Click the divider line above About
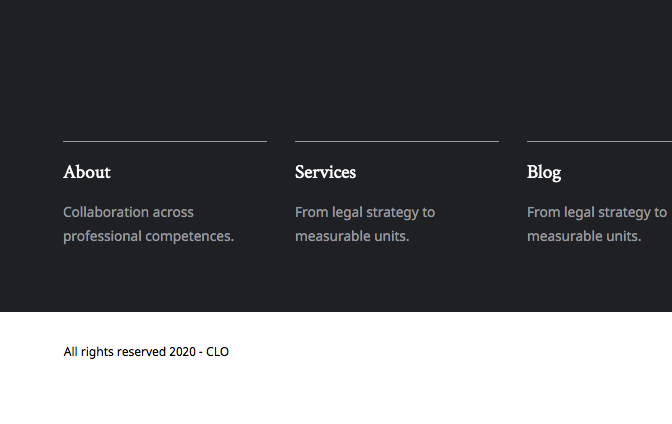Screen dimensions: 672x424 [165, 142]
